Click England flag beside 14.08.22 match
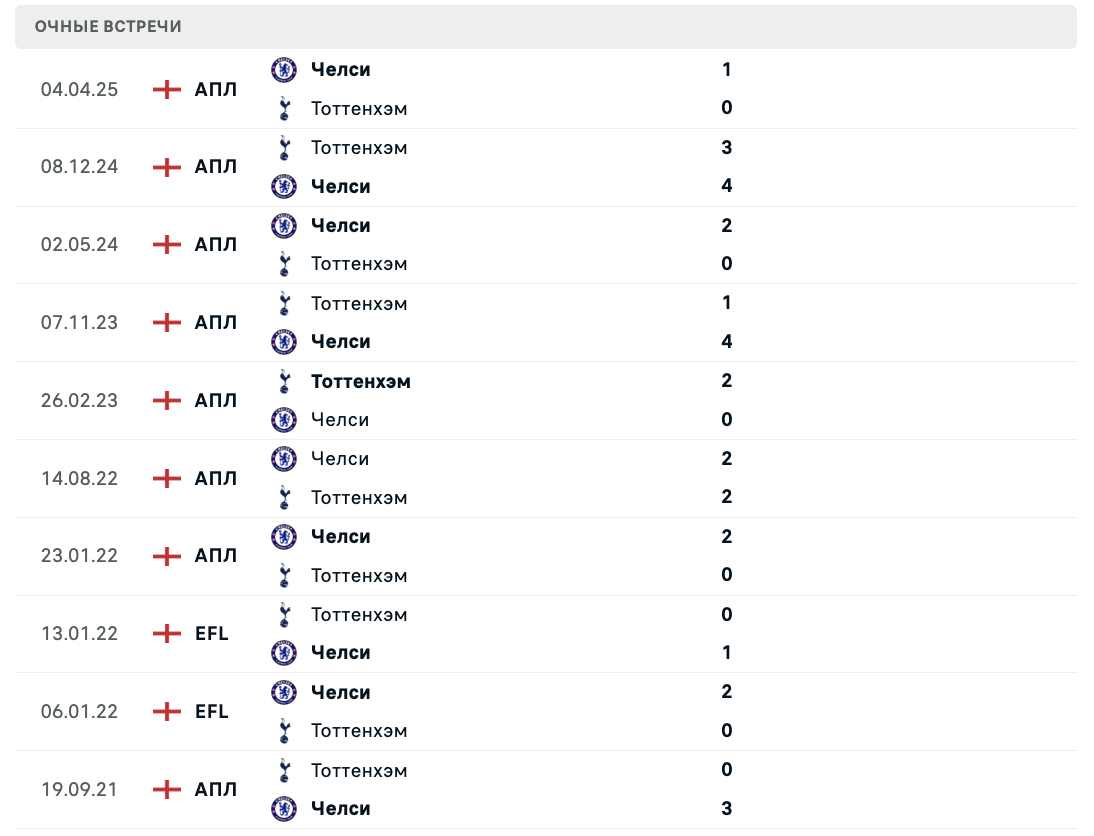 167,479
